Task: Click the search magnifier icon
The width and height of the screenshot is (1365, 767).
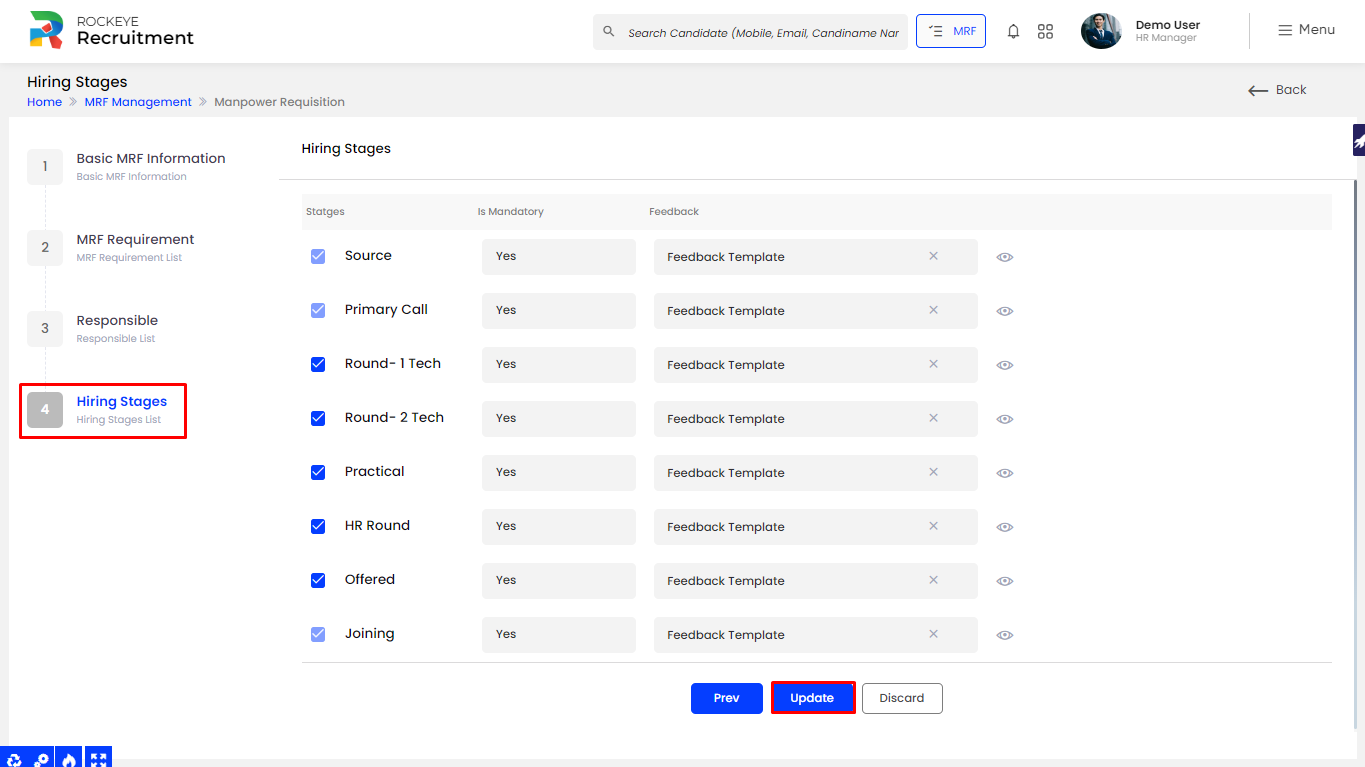Action: pos(609,32)
